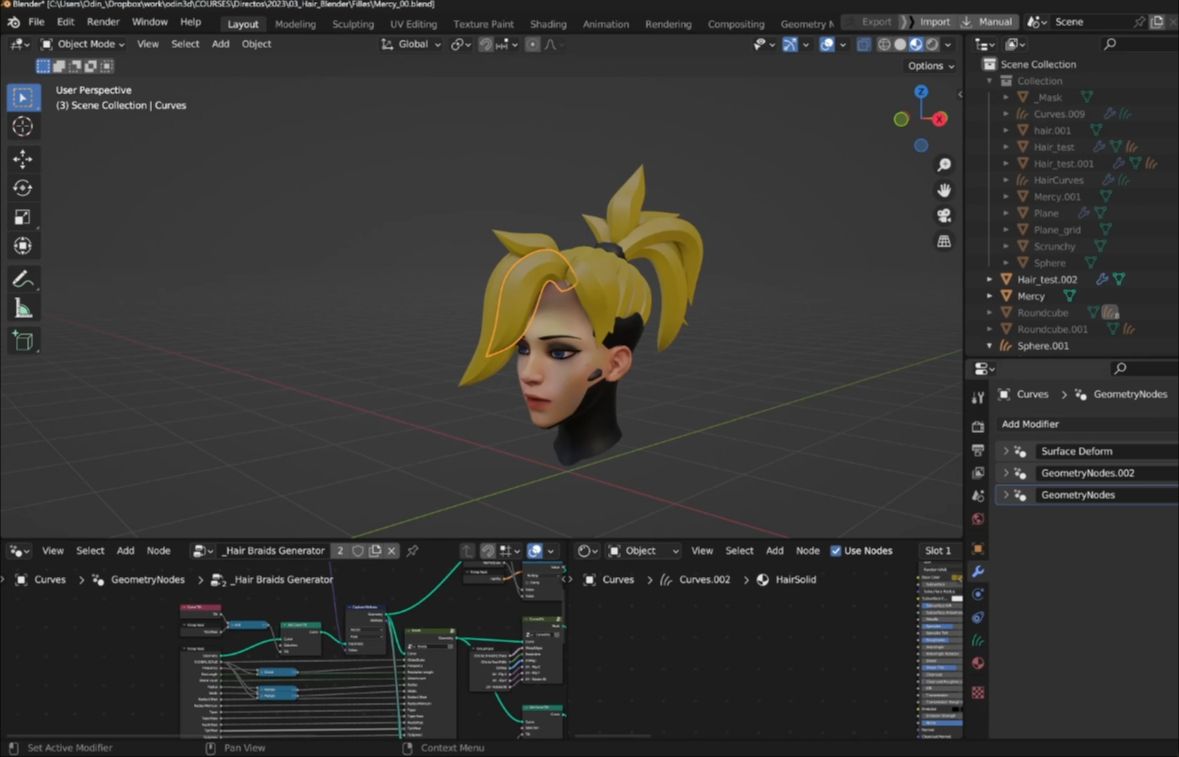
Task: Switch to the Sculpting workspace tab
Action: tap(353, 24)
